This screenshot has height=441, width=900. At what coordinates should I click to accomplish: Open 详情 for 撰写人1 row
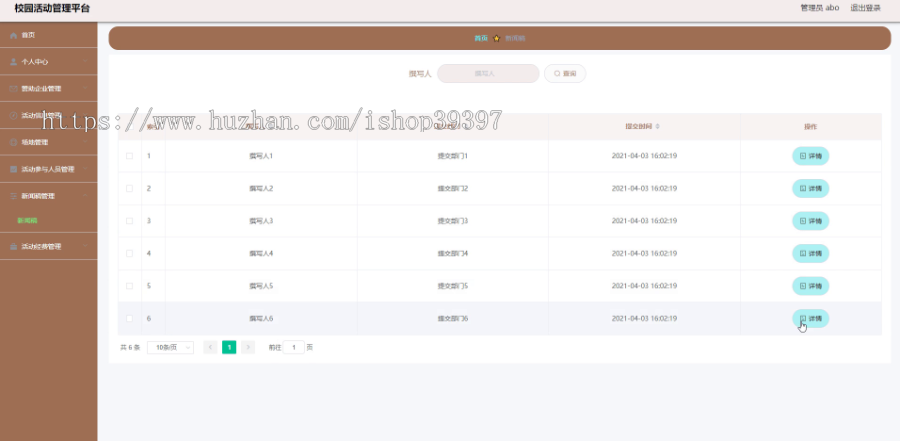pos(810,156)
